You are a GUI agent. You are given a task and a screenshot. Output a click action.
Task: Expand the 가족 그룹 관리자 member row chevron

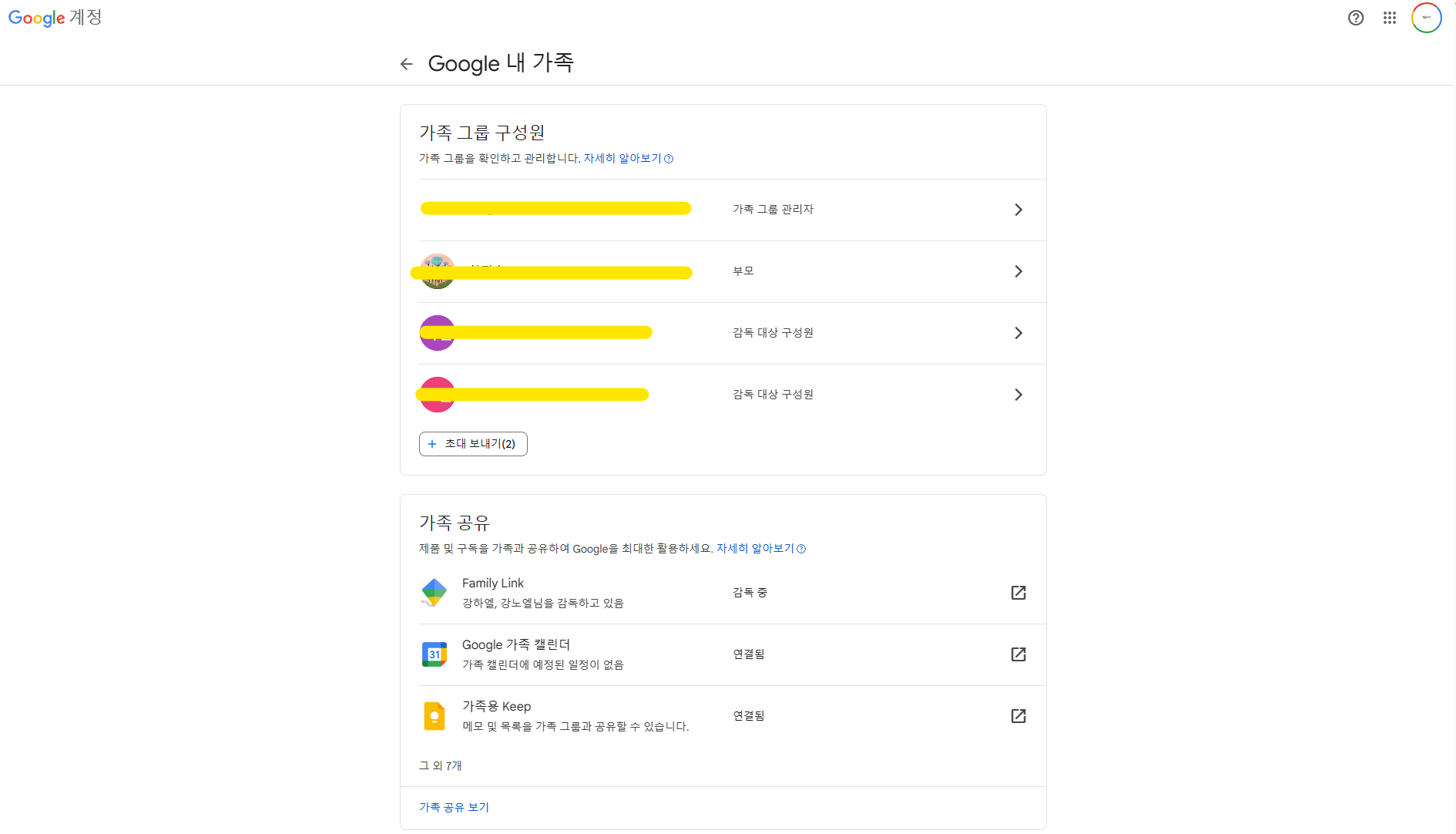click(1018, 210)
